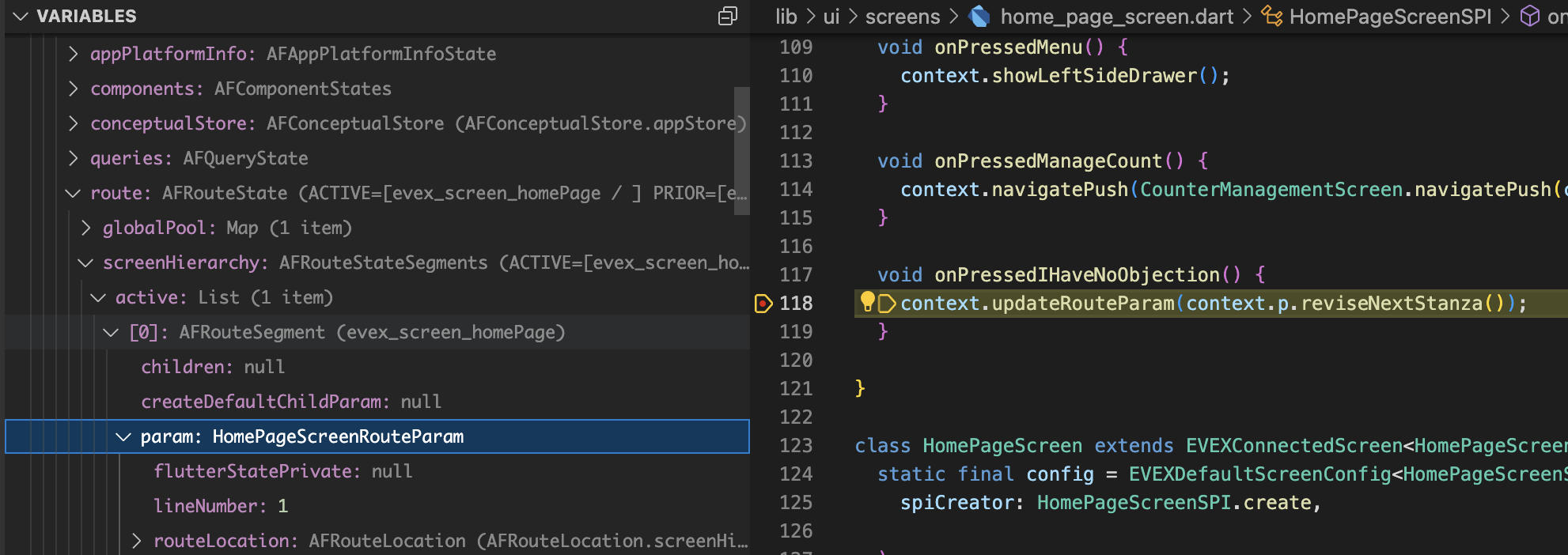
Task: Toggle the breakpoint at line 118
Action: [x=763, y=304]
